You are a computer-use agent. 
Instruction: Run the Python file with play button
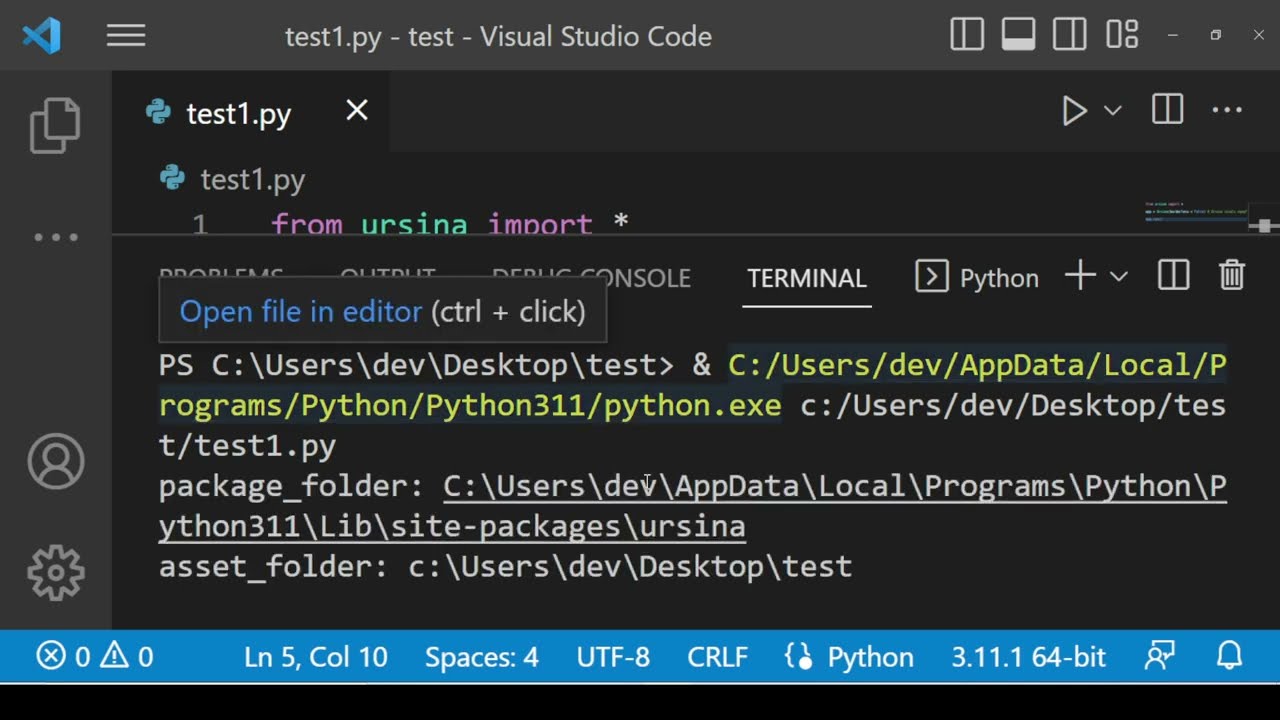[x=1074, y=111]
